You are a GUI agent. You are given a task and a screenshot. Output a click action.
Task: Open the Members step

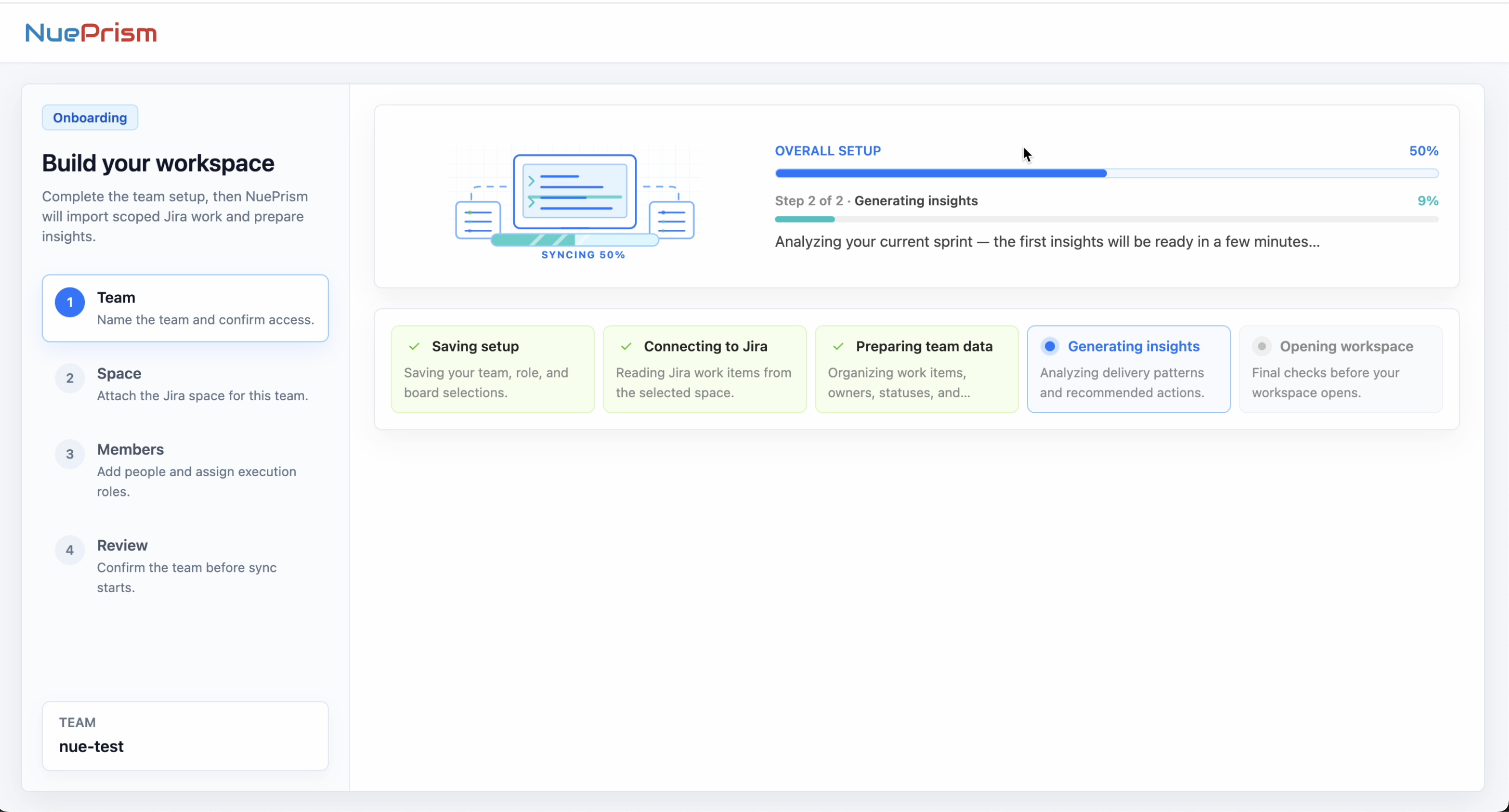[185, 470]
